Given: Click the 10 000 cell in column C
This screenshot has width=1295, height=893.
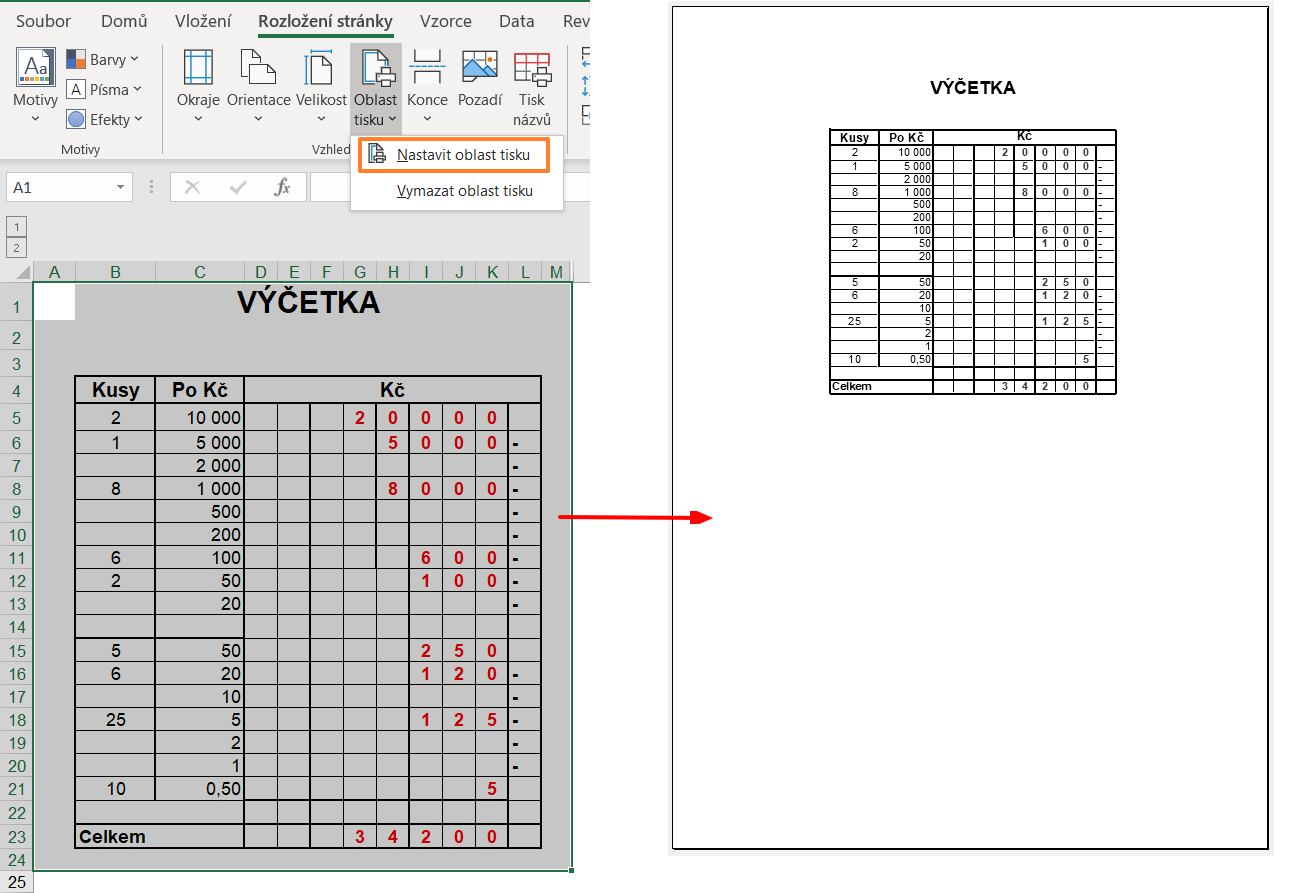Looking at the screenshot, I should pos(200,418).
